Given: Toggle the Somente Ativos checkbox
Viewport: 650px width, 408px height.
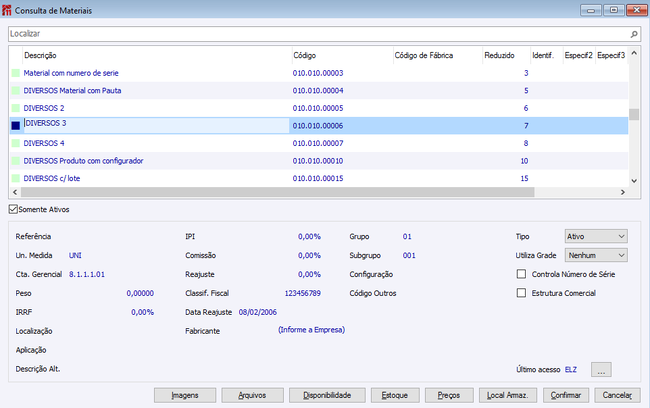Looking at the screenshot, I should [x=13, y=209].
